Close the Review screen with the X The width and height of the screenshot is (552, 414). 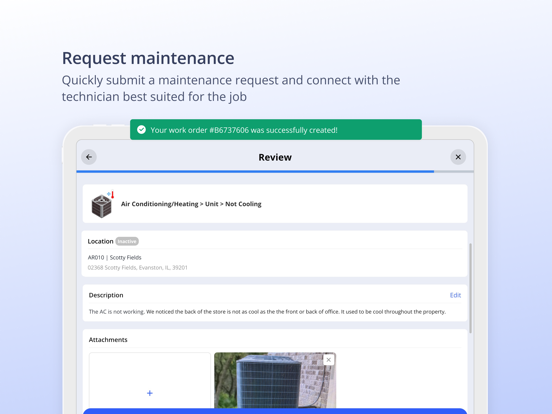pyautogui.click(x=458, y=157)
